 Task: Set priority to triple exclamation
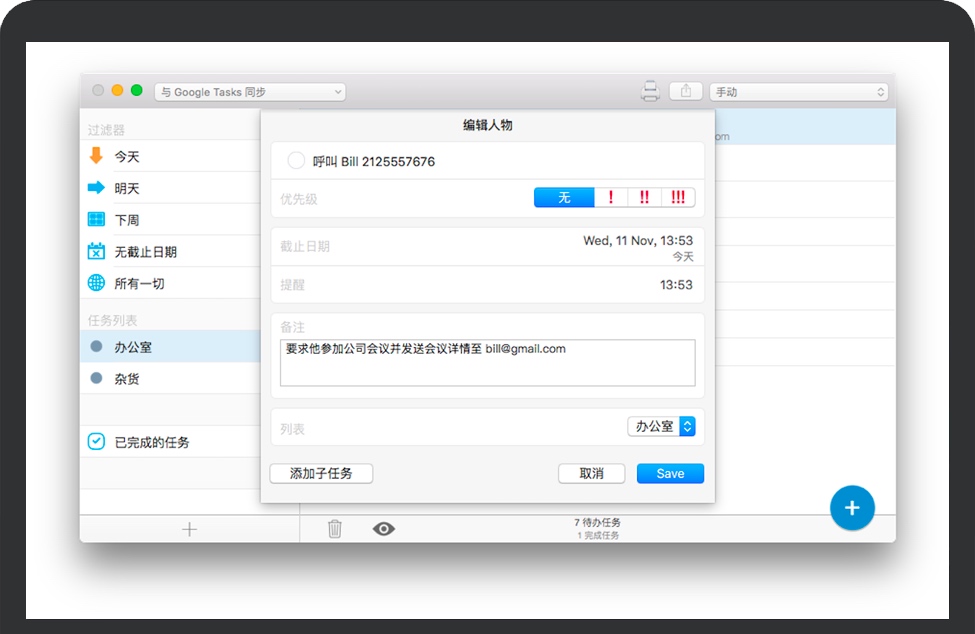pos(678,198)
